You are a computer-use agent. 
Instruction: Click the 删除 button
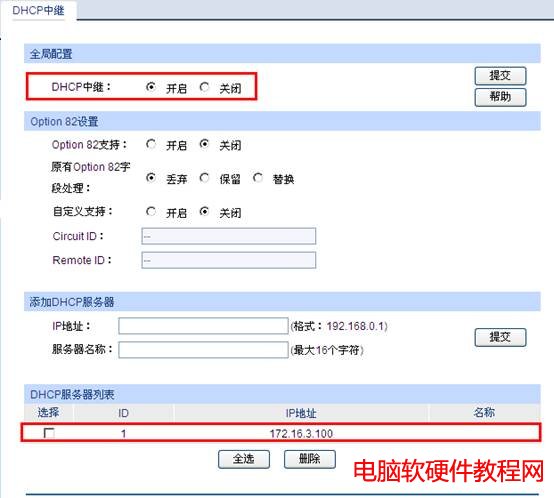[310, 459]
